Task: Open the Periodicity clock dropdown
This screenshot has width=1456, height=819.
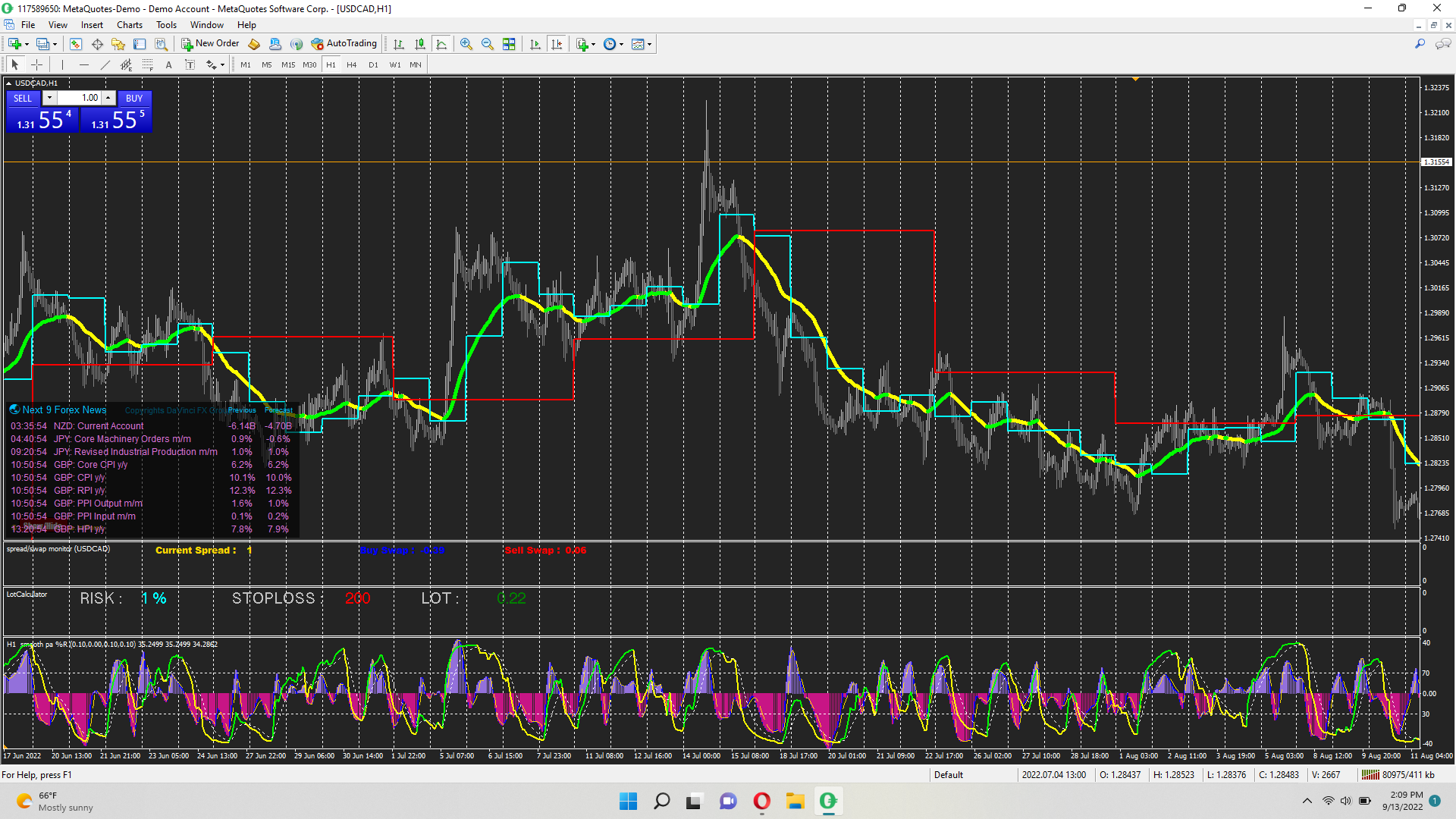Action: pos(613,44)
